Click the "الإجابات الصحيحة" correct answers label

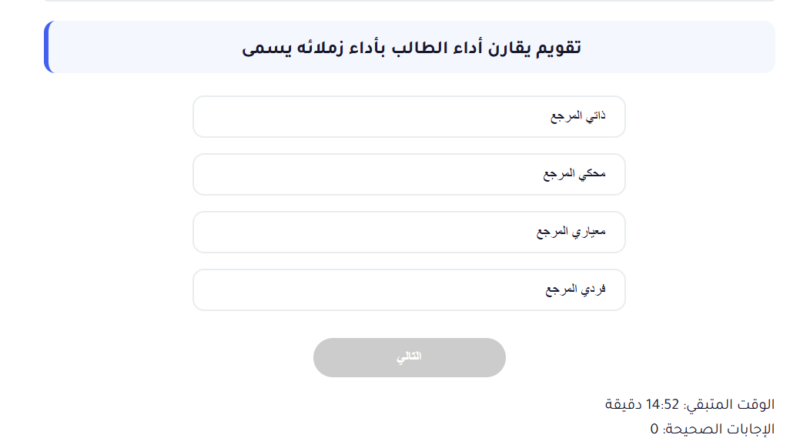[722, 429]
